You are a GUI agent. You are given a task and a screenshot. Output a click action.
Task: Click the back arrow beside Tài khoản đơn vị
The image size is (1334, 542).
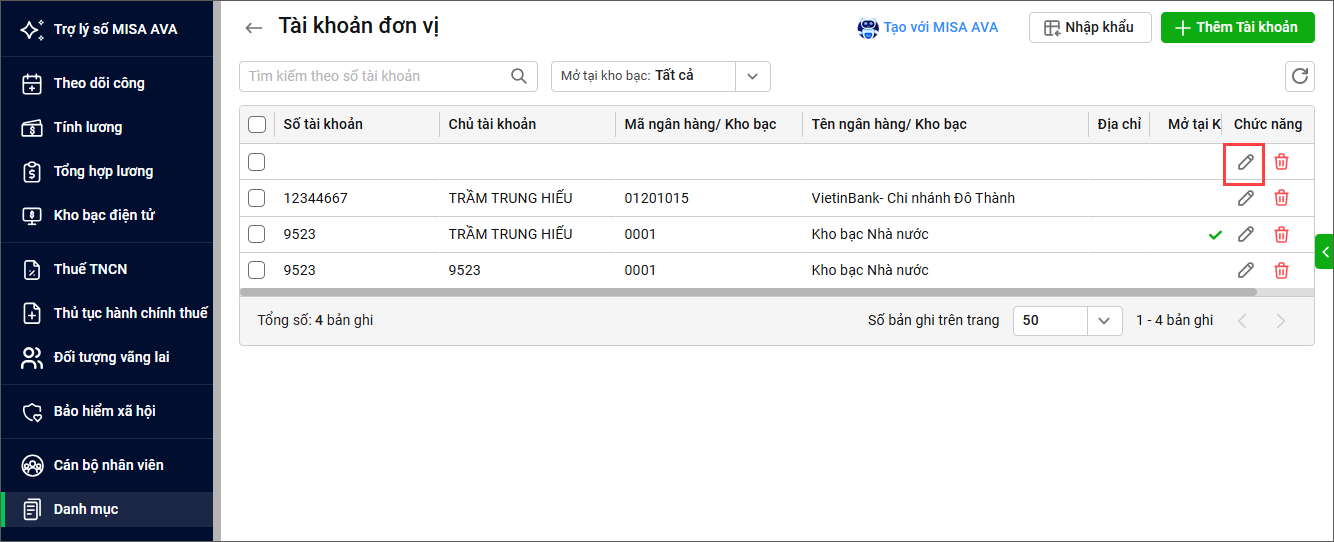pyautogui.click(x=254, y=28)
